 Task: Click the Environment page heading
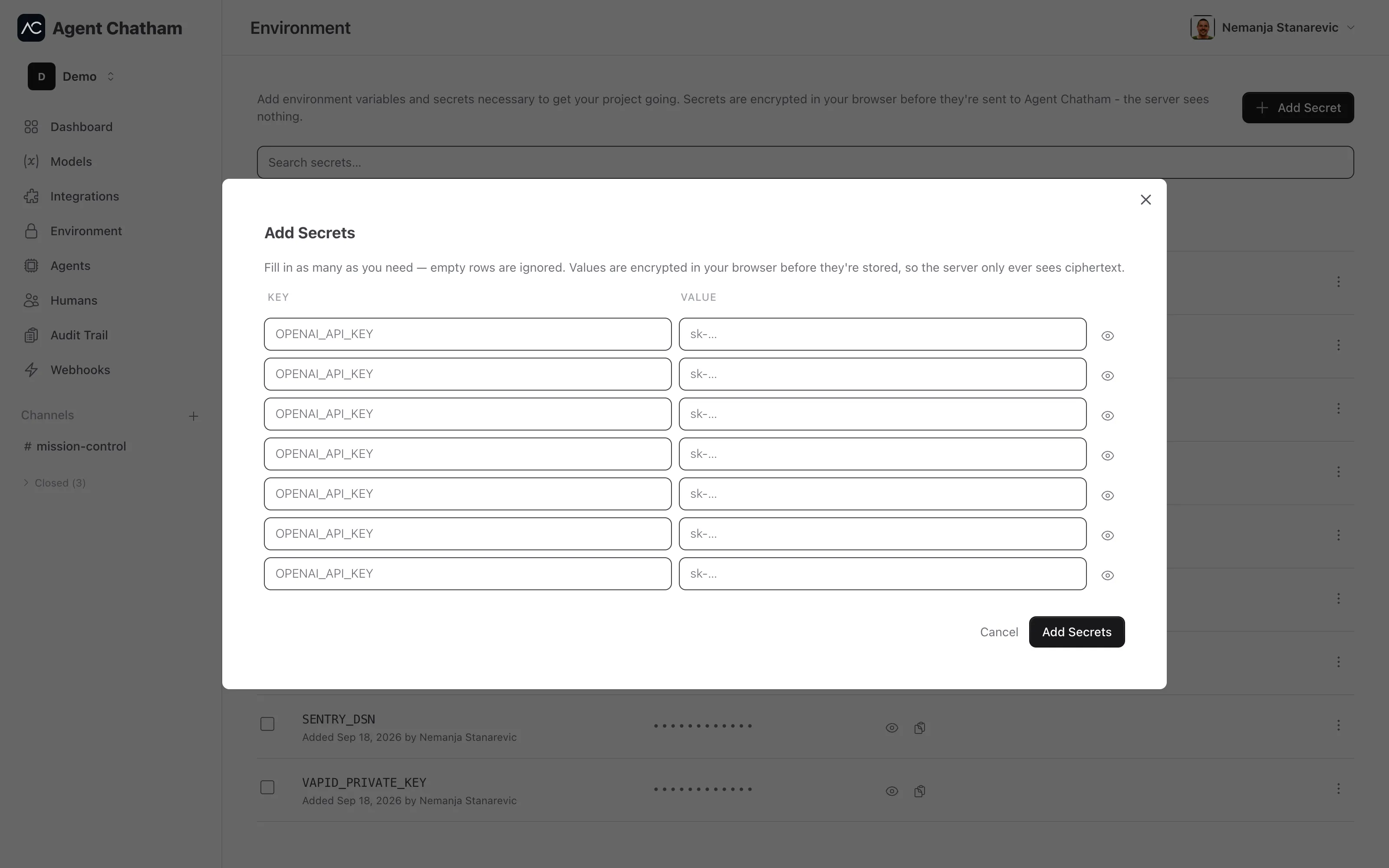(300, 27)
